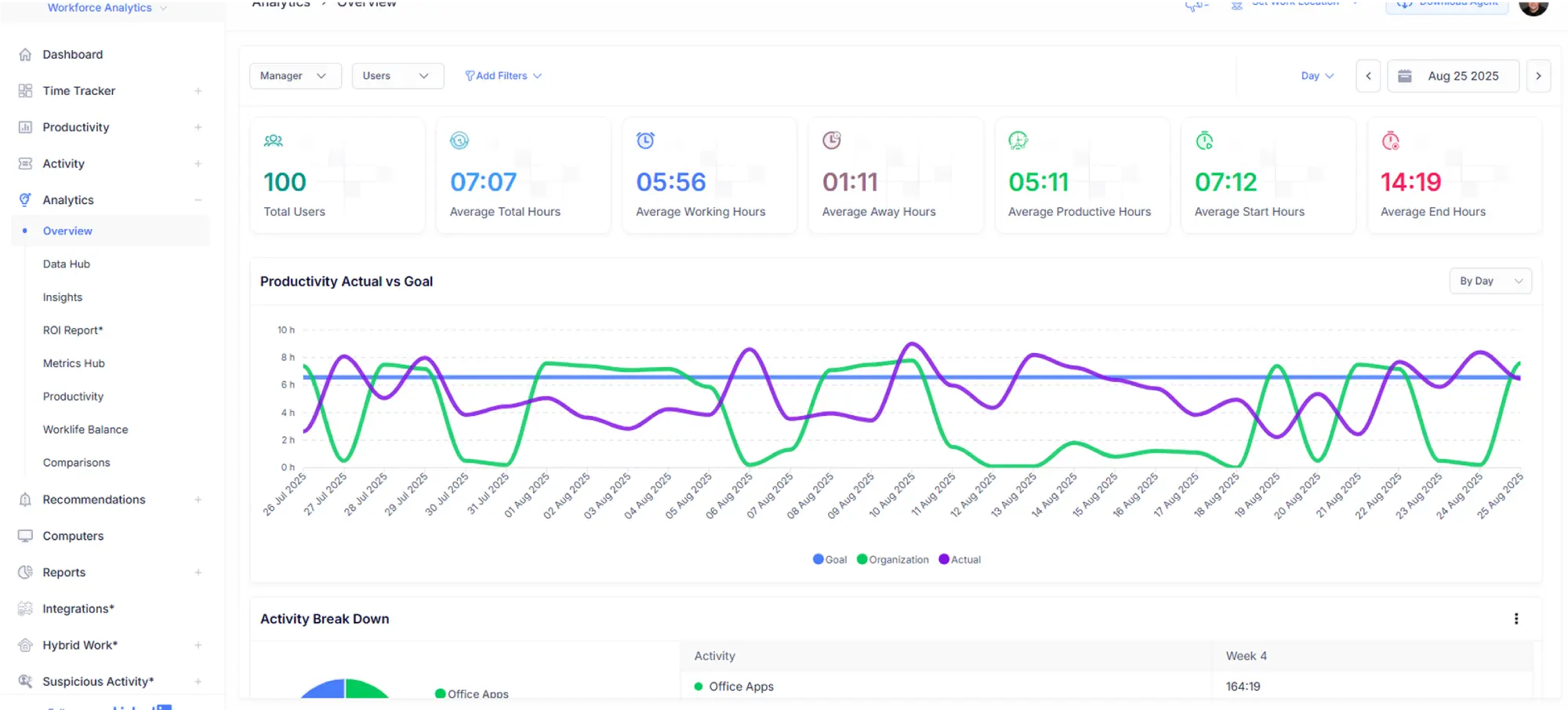This screenshot has width=1568, height=710.
Task: Click the Dashboard sidebar label
Action: click(73, 54)
